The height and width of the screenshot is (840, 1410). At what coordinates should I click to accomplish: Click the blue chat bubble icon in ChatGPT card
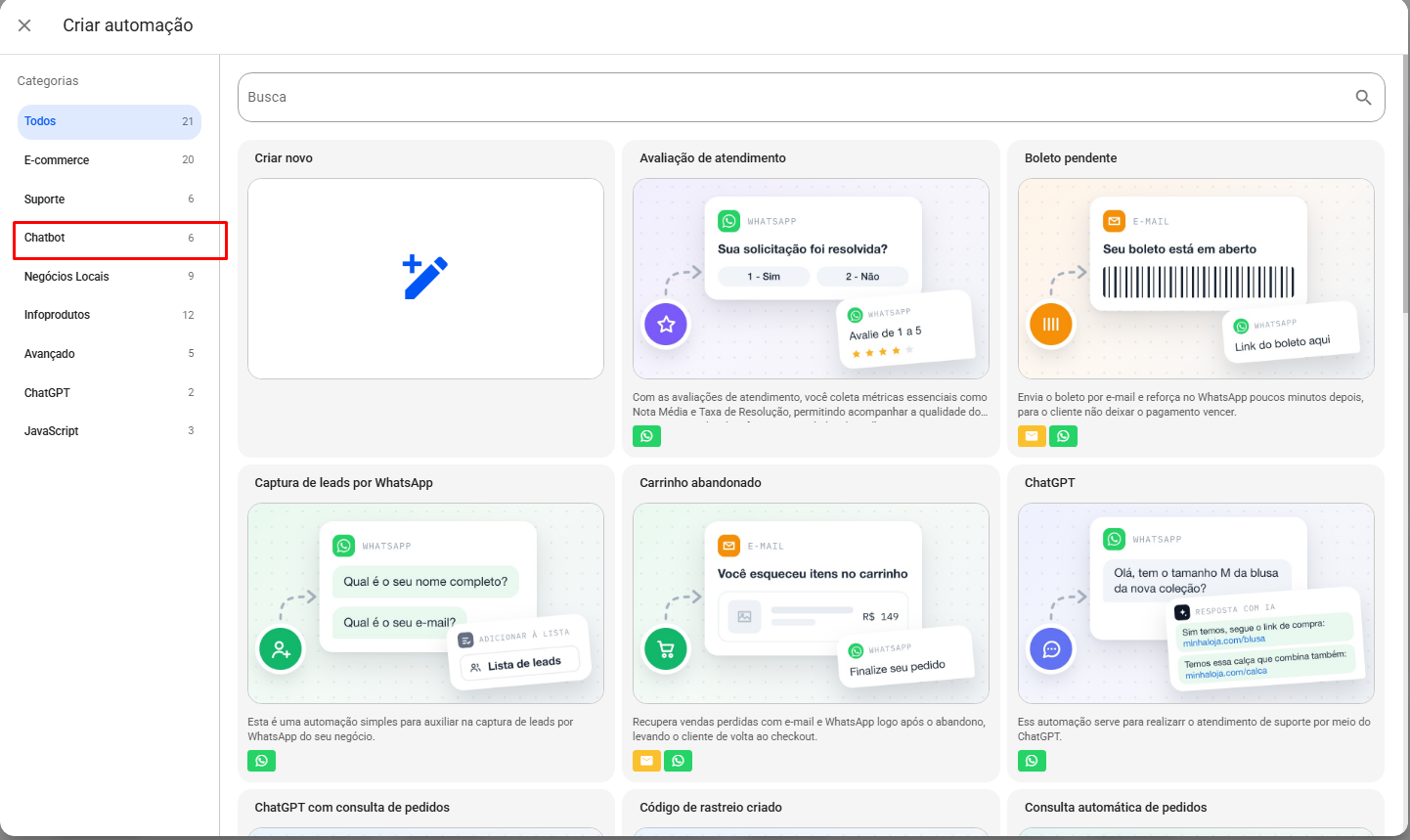pyautogui.click(x=1051, y=649)
